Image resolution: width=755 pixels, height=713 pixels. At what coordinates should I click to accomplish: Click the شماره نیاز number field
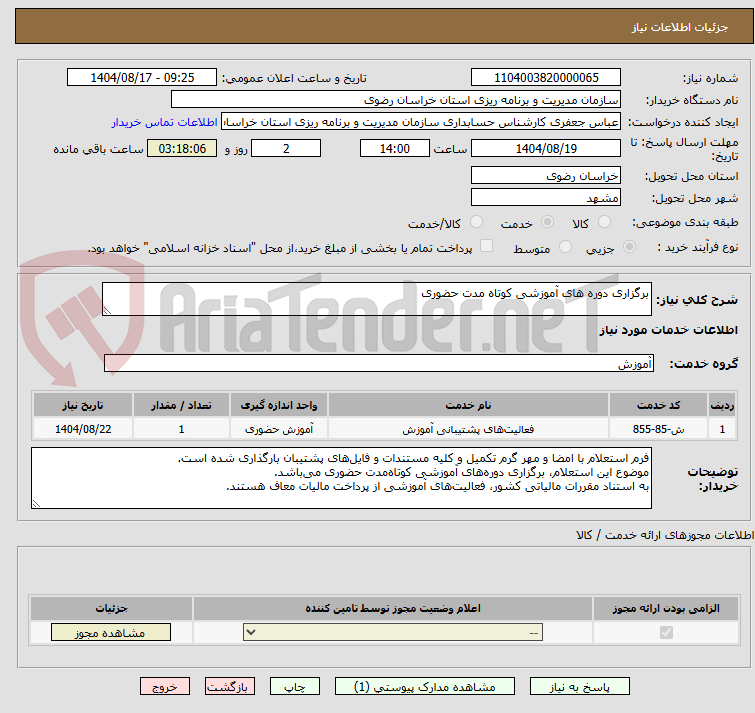click(546, 78)
